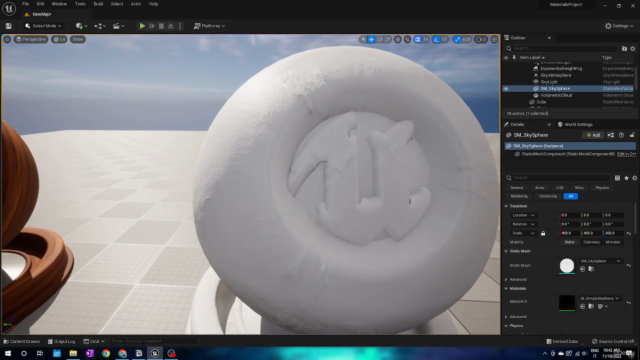Adjust the camera speed setting
This screenshot has width=640, height=360.
(481, 39)
